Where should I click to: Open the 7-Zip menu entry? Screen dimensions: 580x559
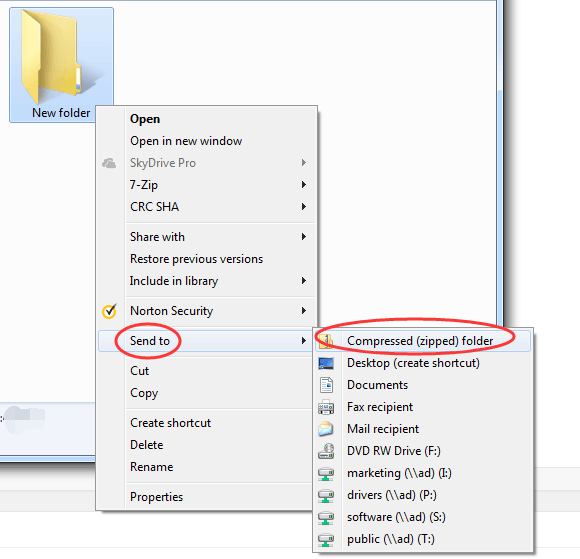point(206,185)
